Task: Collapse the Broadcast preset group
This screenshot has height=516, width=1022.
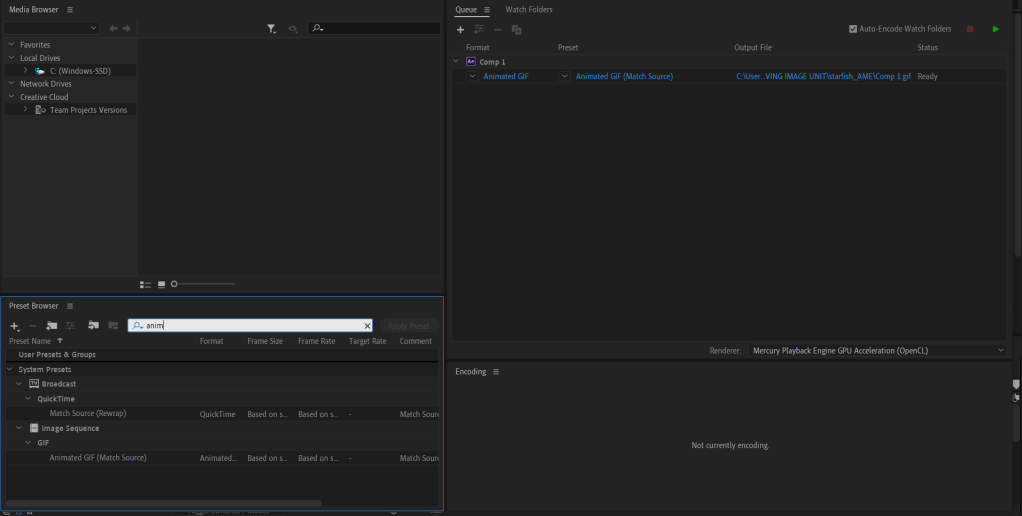Action: click(19, 384)
